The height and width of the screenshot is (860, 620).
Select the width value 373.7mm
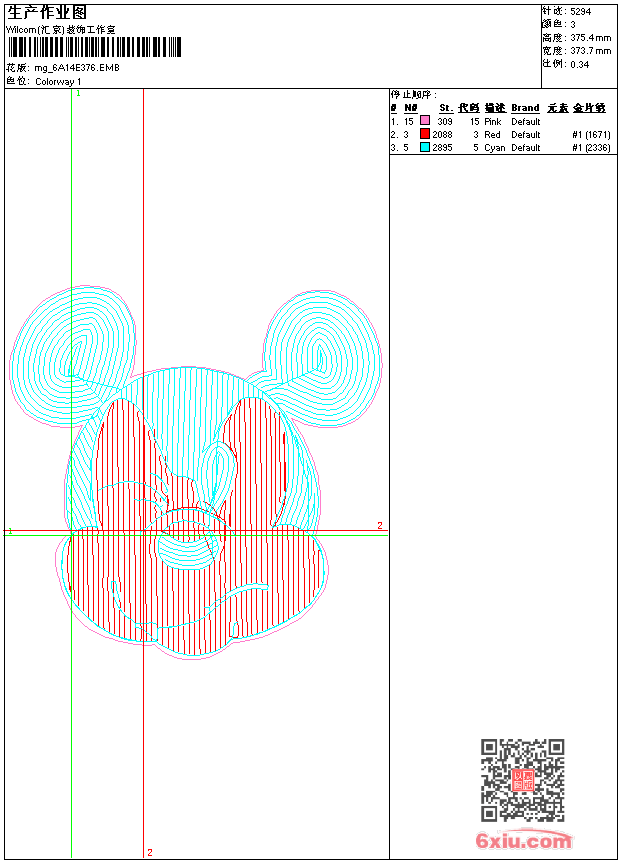pyautogui.click(x=590, y=51)
